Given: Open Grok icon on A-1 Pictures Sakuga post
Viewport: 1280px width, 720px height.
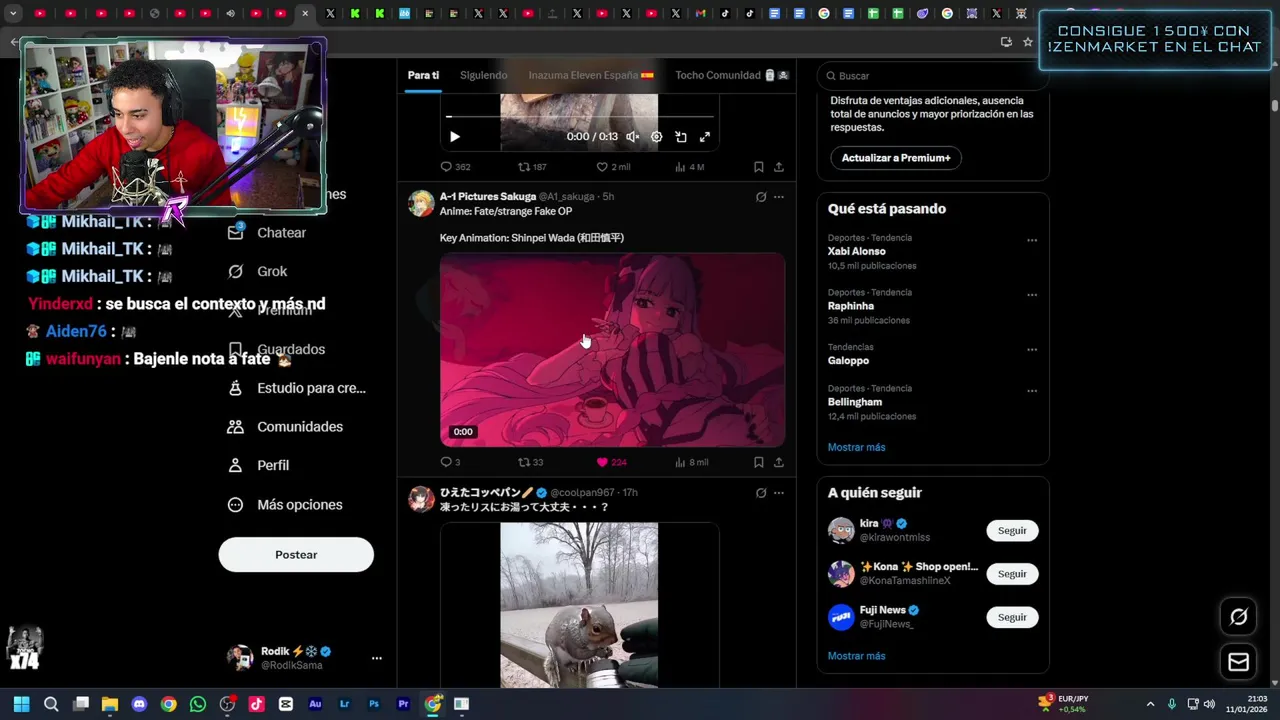Looking at the screenshot, I should click(761, 197).
